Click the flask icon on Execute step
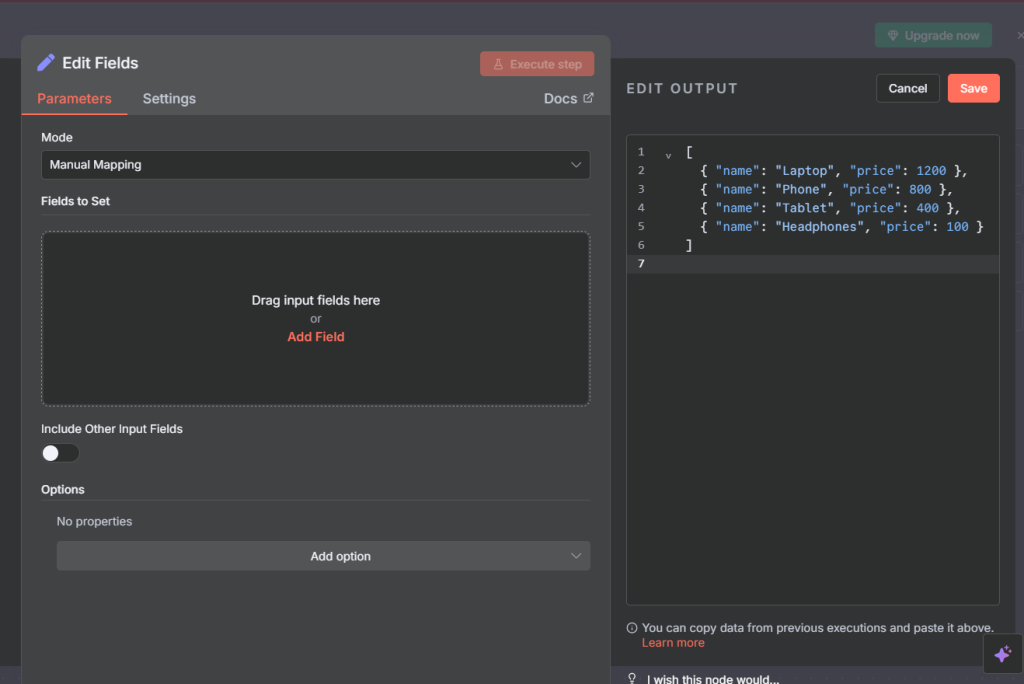 click(498, 64)
